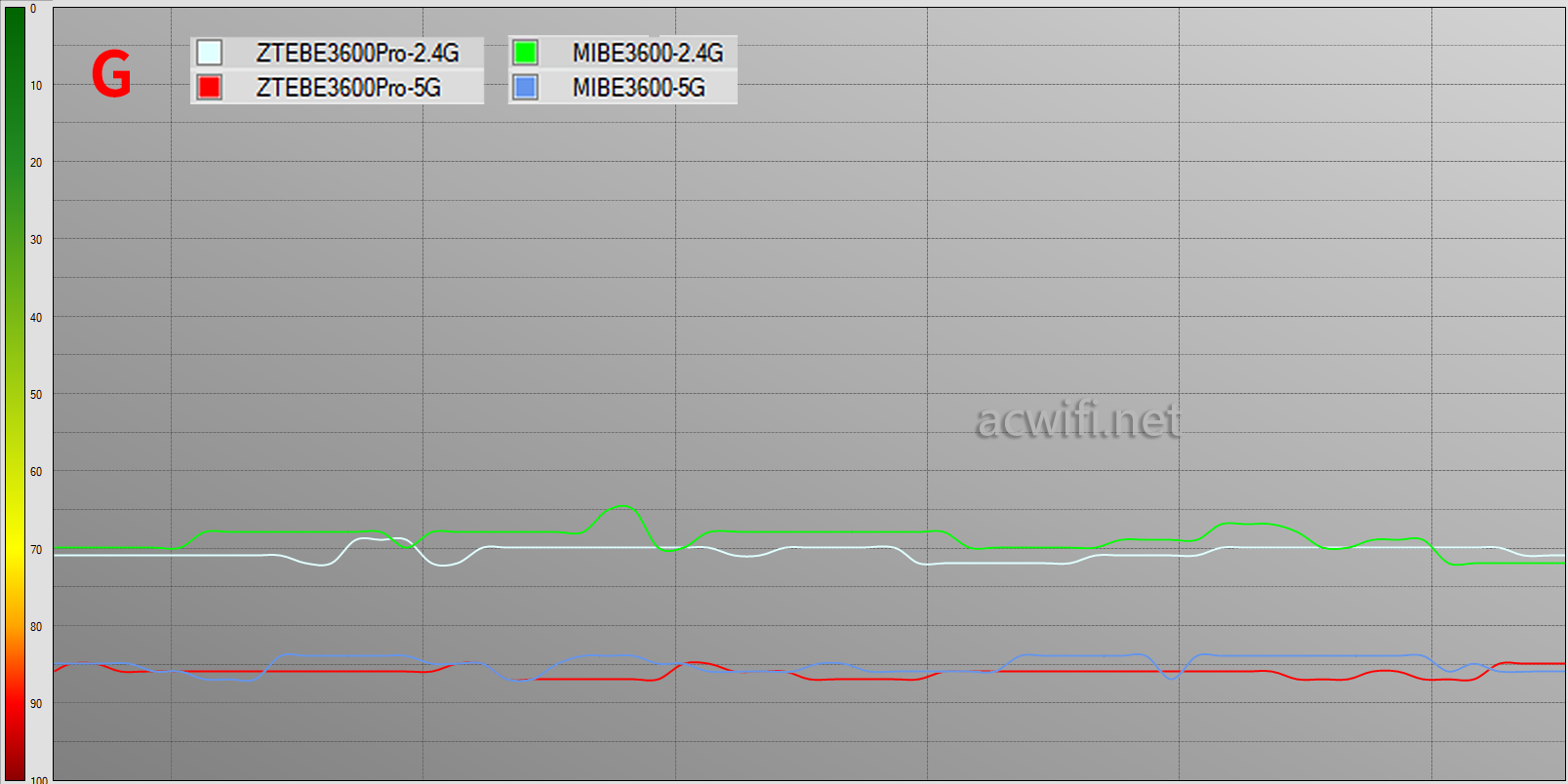Select the MIBE3600-2.4G legend label
This screenshot has height=784, width=1568.
tap(648, 53)
